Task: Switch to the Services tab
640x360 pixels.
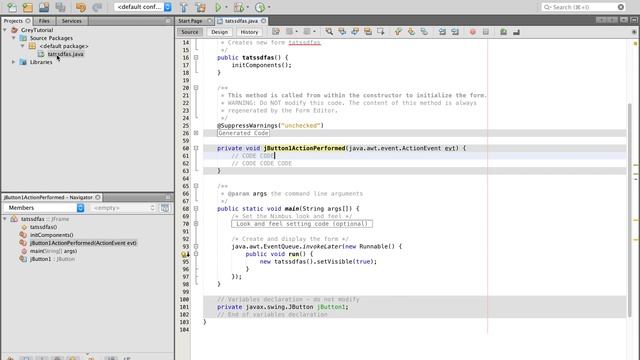Action: pos(72,21)
